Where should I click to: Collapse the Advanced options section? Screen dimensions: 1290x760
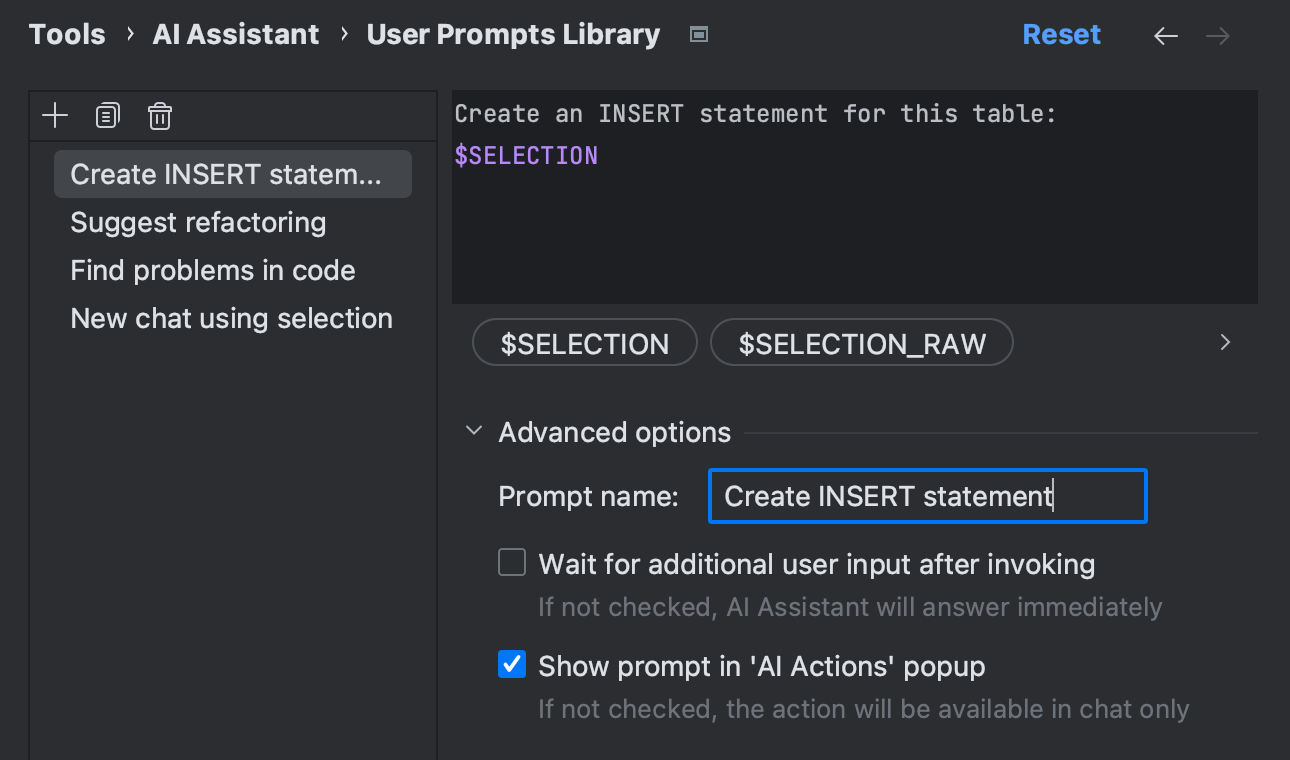(x=473, y=431)
